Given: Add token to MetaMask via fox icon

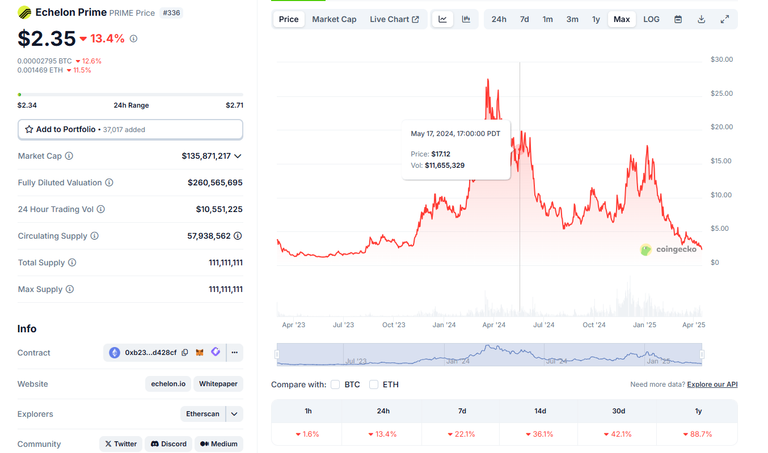Looking at the screenshot, I should pyautogui.click(x=199, y=353).
